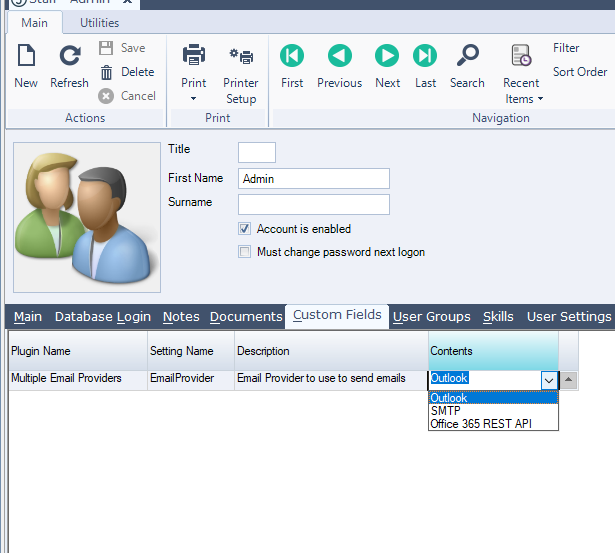Screen dimensions: 615x553
Task: Open the Skills tab
Action: click(498, 317)
